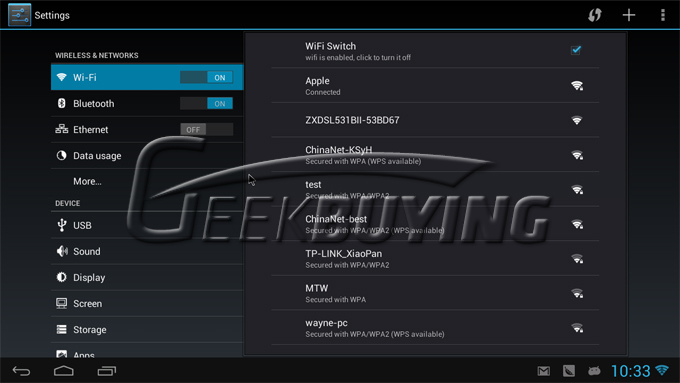Image resolution: width=680 pixels, height=383 pixels.
Task: Open Screen settings
Action: tap(147, 303)
